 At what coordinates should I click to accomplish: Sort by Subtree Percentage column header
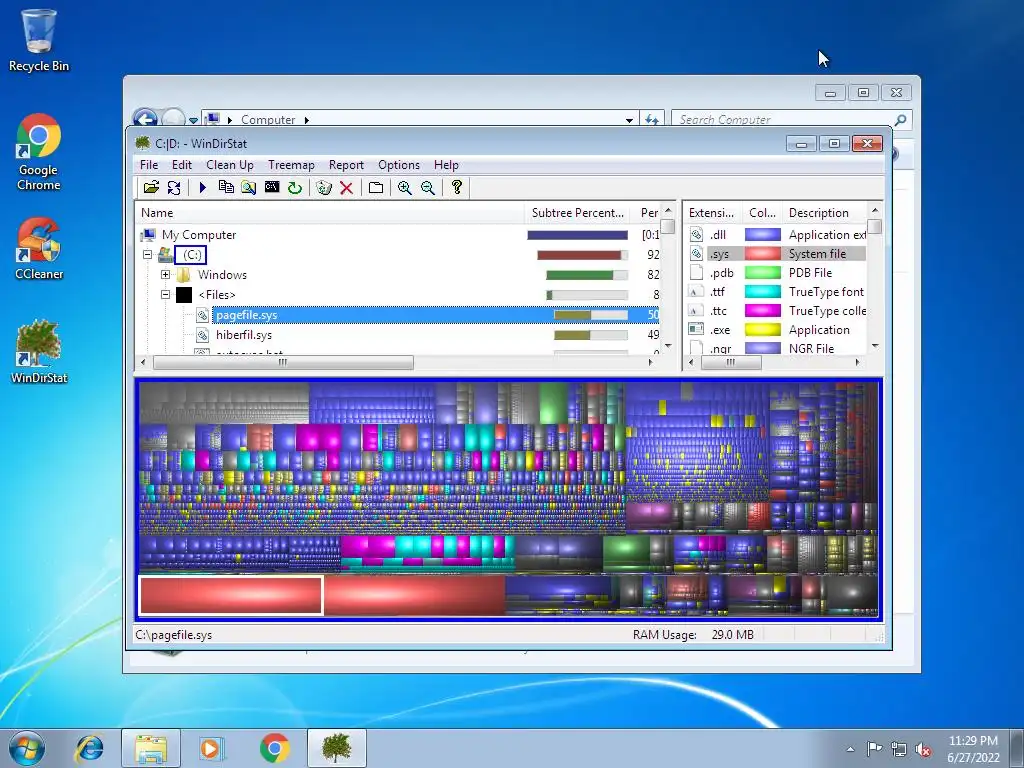coord(577,213)
